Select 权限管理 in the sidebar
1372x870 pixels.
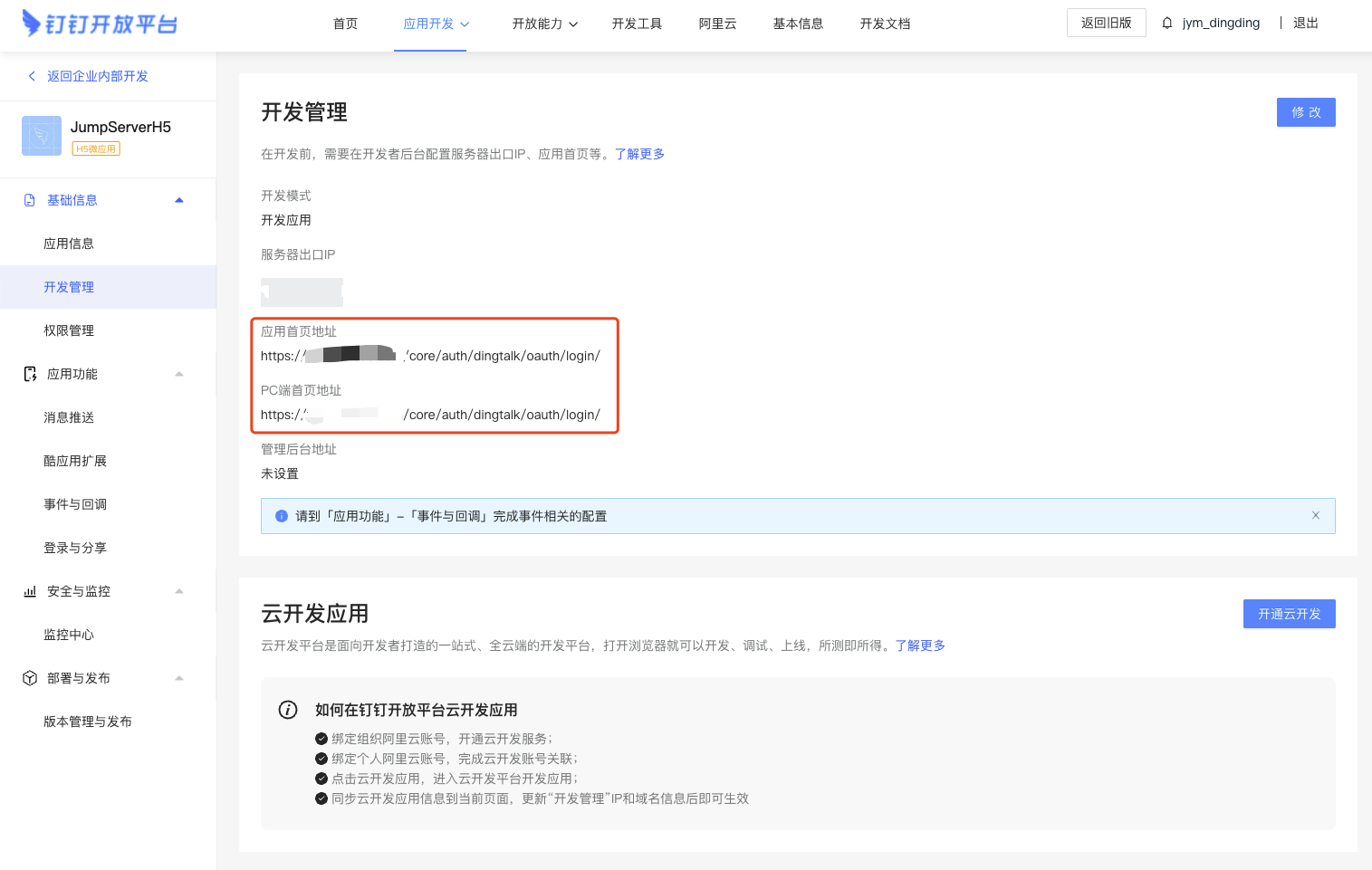(68, 330)
